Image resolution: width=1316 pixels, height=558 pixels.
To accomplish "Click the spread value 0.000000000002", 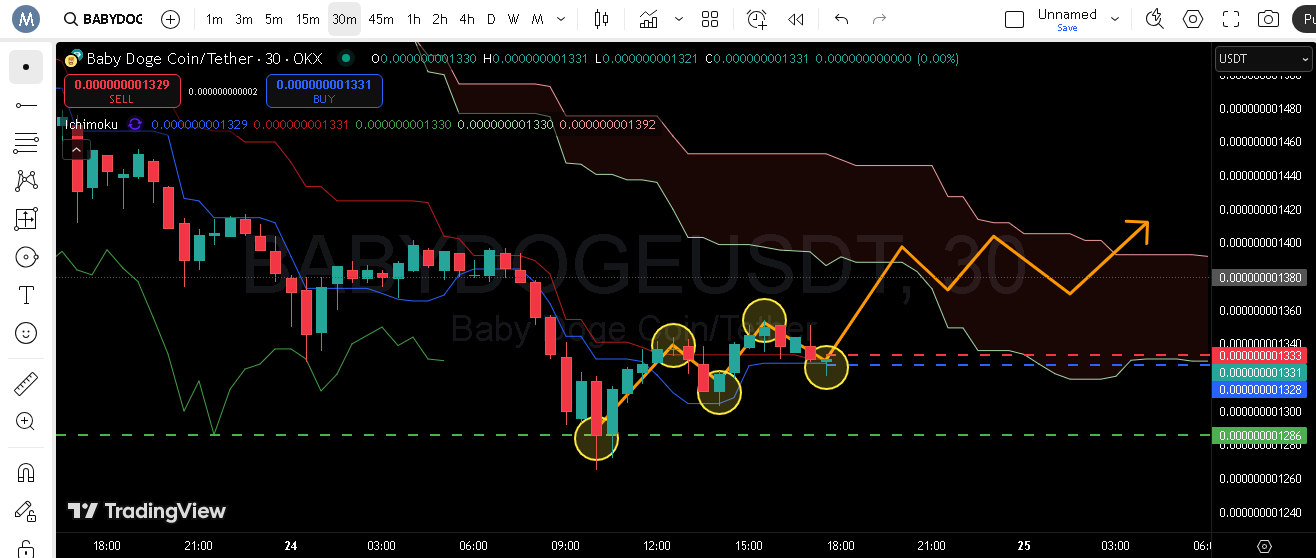I will [223, 92].
